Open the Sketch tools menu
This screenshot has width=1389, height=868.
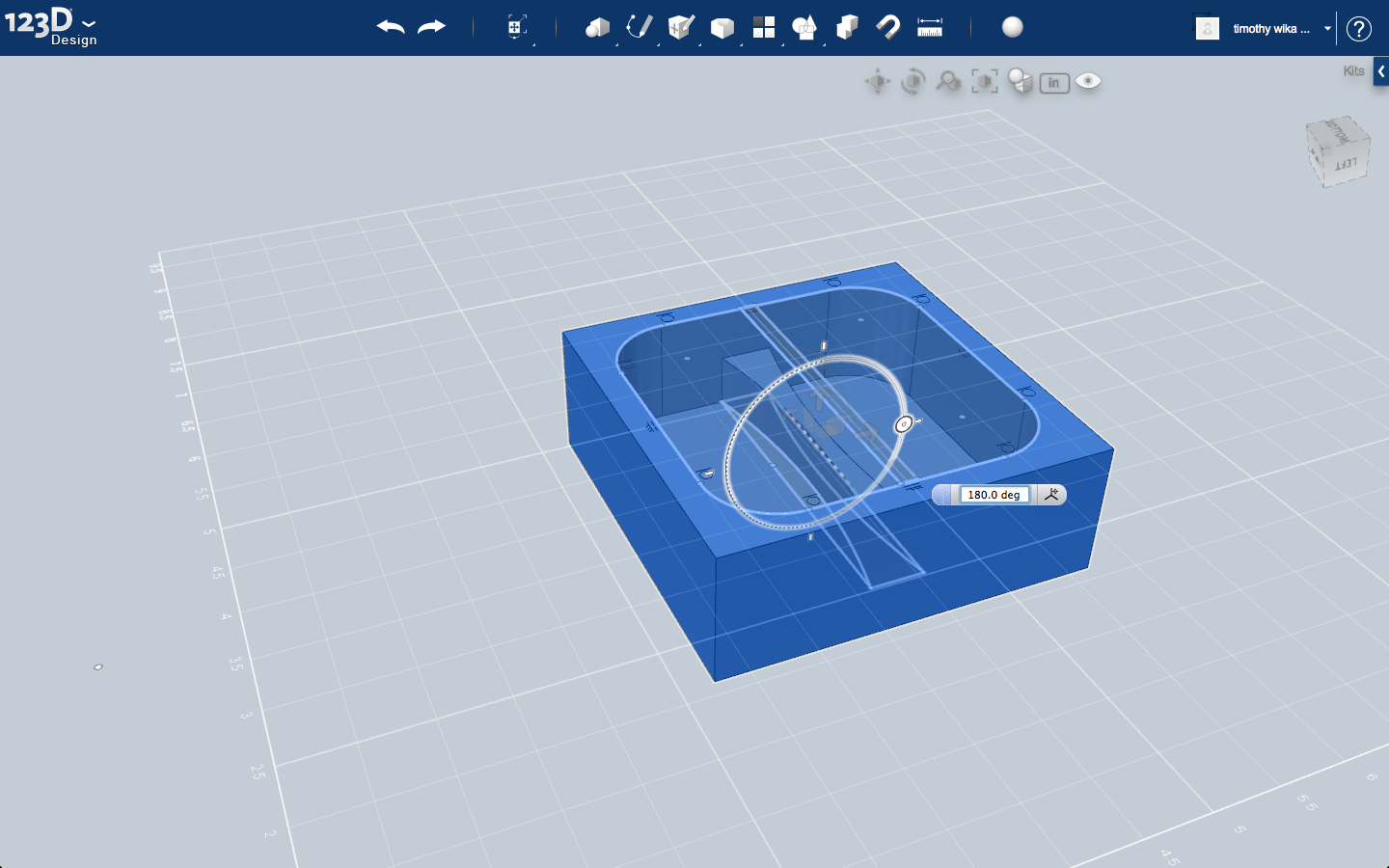(x=639, y=27)
